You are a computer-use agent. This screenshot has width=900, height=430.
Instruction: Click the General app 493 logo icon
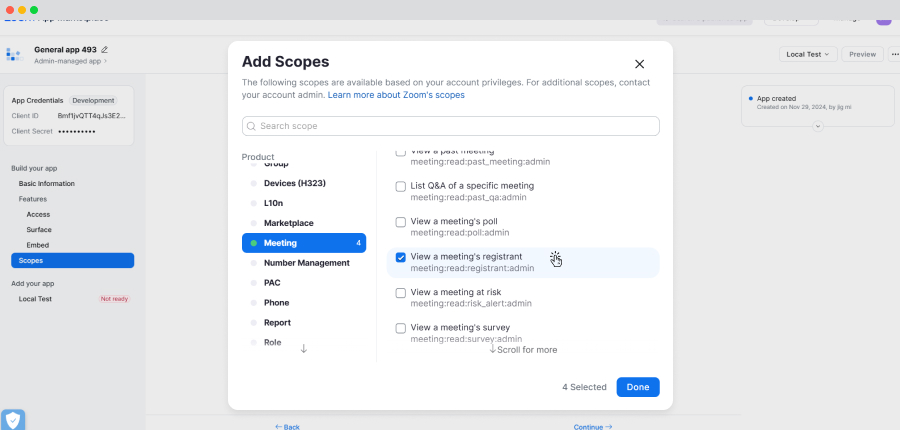(14, 55)
